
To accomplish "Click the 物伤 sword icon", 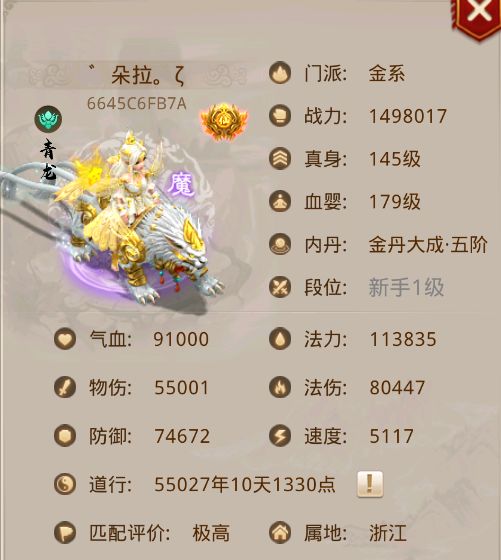I will click(x=65, y=387).
